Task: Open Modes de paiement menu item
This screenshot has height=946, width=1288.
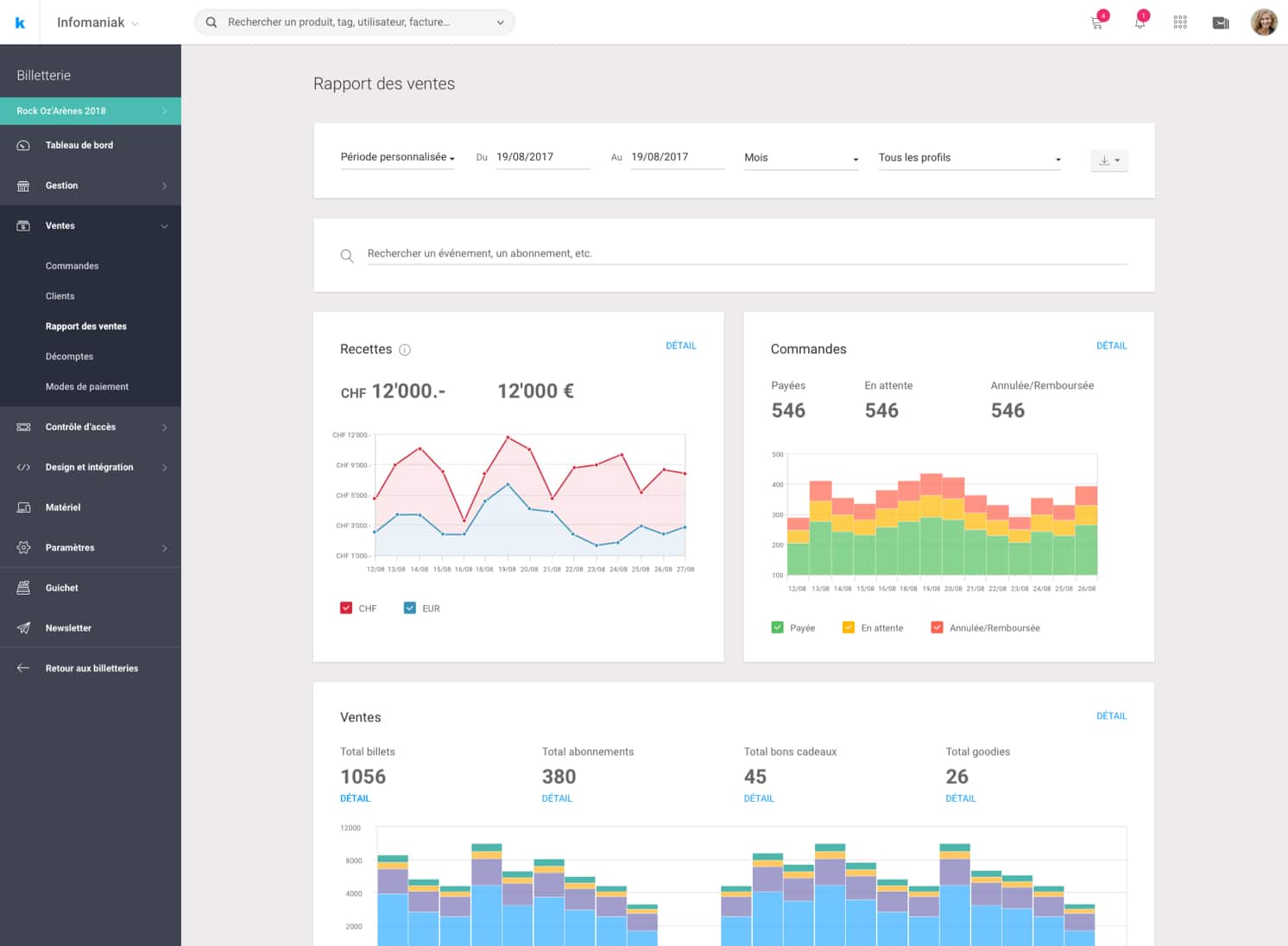Action: click(x=86, y=387)
